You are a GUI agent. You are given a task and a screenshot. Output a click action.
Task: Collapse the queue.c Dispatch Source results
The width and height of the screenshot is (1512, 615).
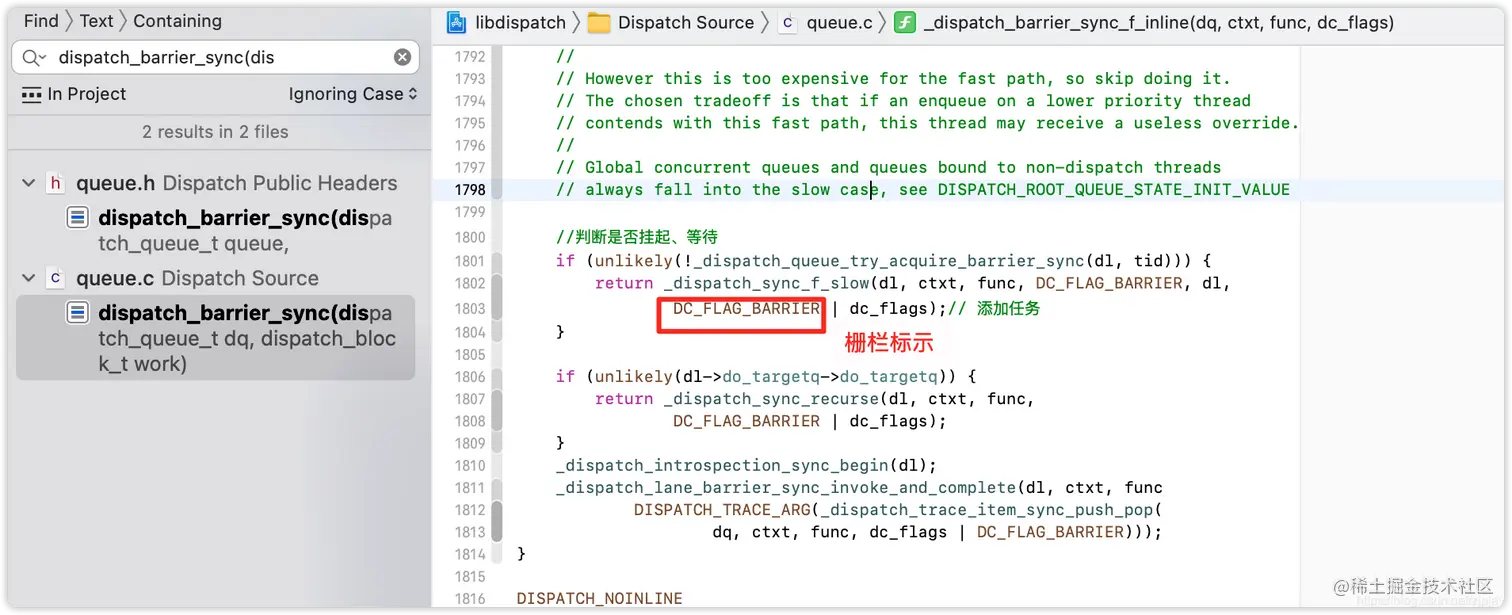[x=27, y=278]
